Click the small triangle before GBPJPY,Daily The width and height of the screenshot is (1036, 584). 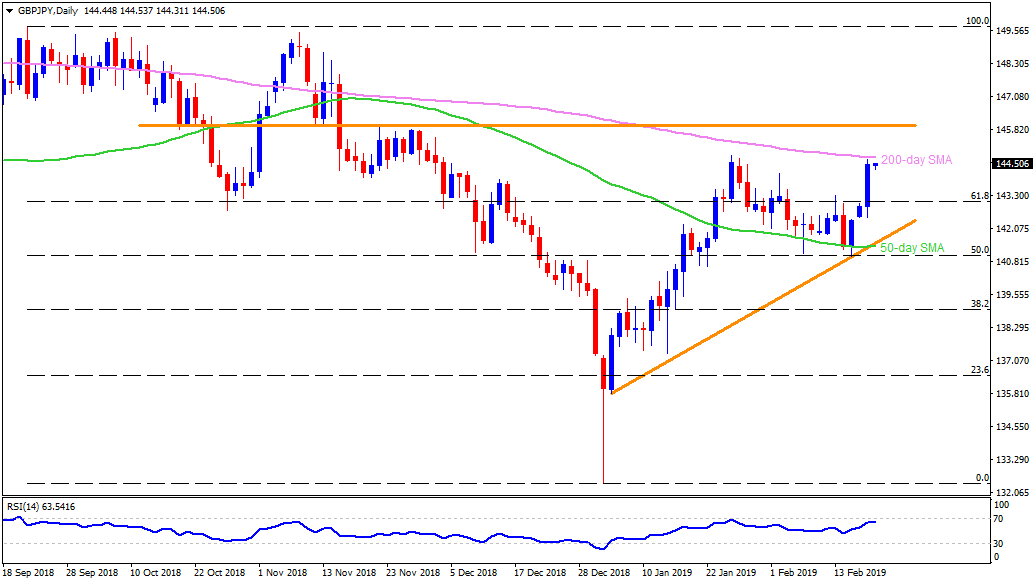8,7
